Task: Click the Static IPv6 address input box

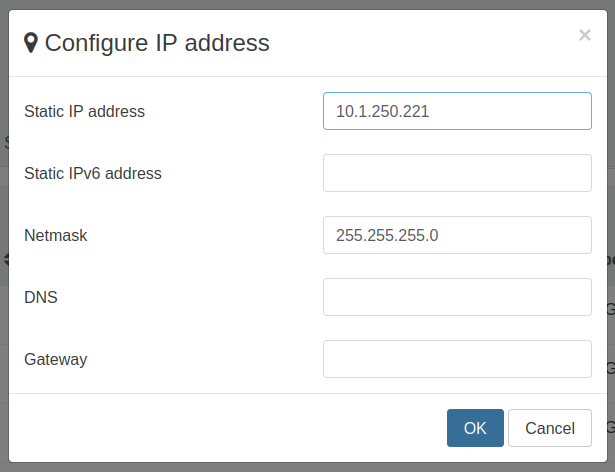Action: click(457, 173)
